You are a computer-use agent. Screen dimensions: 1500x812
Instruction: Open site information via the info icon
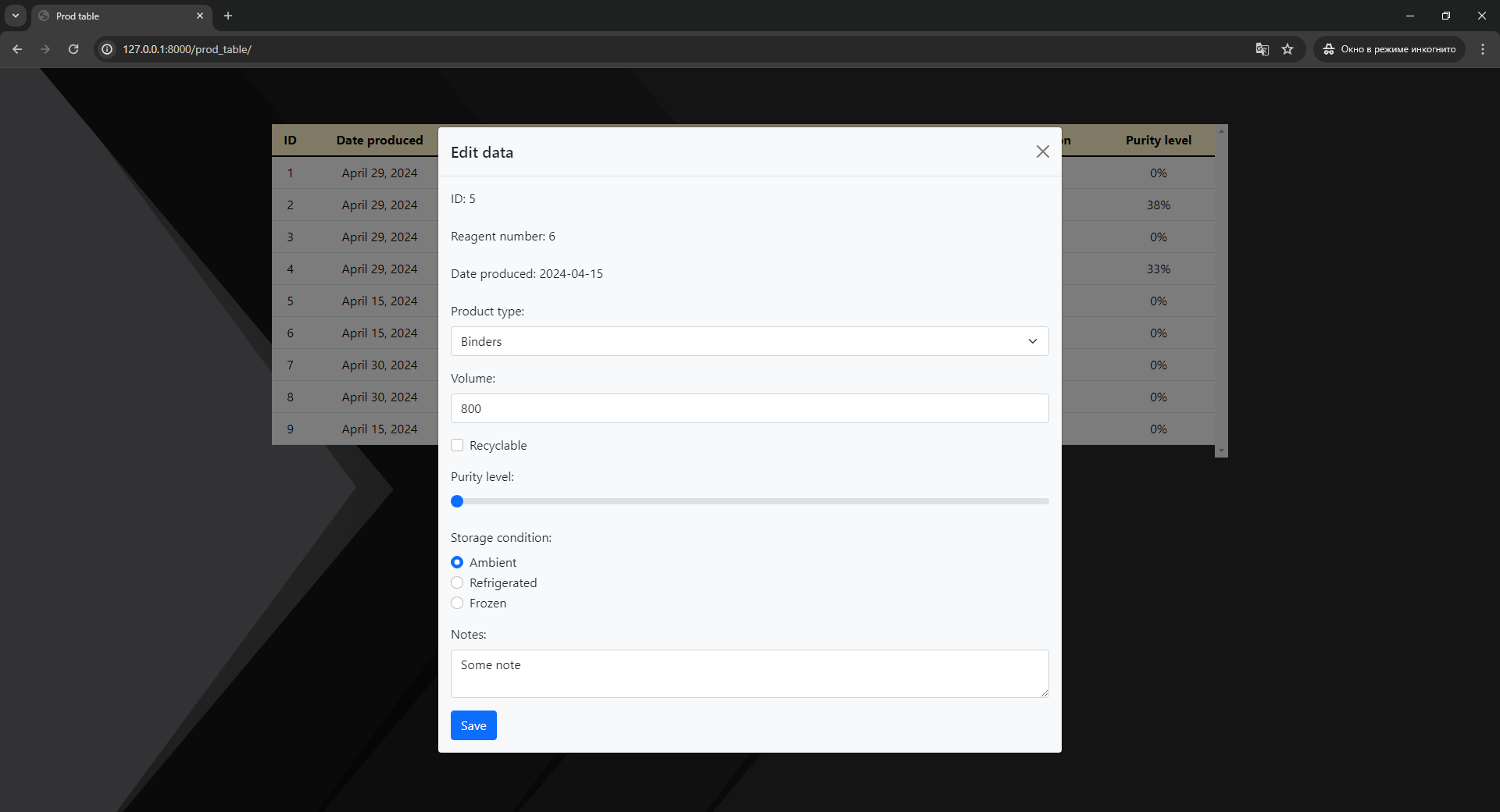[106, 48]
